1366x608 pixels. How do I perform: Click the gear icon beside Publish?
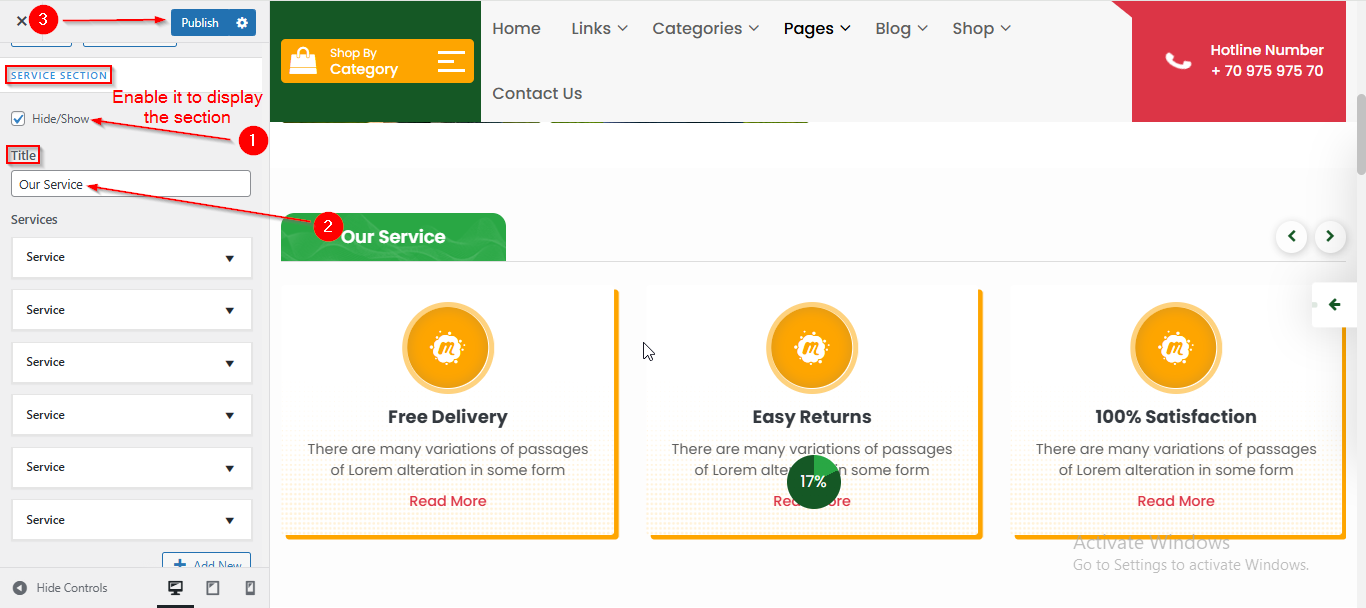click(242, 23)
